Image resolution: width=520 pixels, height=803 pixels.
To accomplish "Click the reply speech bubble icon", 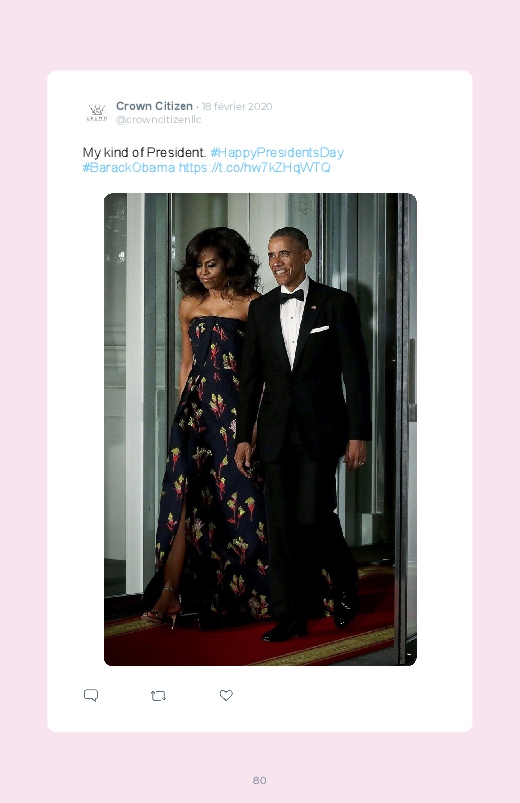I will pyautogui.click(x=91, y=695).
